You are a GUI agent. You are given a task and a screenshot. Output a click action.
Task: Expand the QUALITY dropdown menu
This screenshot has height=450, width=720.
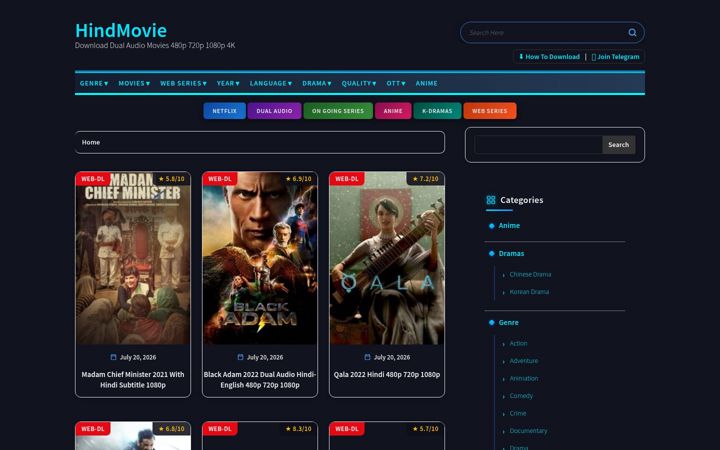click(x=359, y=83)
